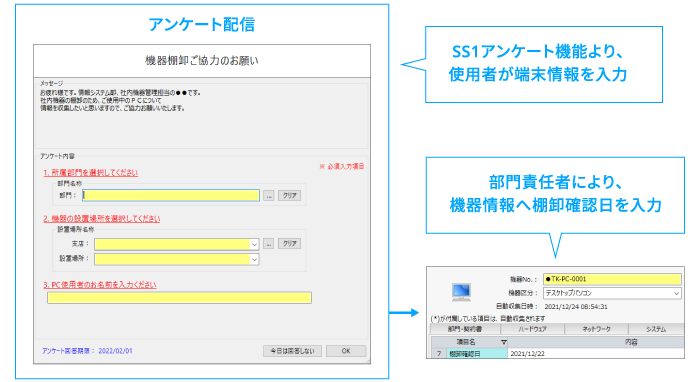Switch to the ネットワーク tab
This screenshot has width=700, height=382.
click(x=596, y=329)
